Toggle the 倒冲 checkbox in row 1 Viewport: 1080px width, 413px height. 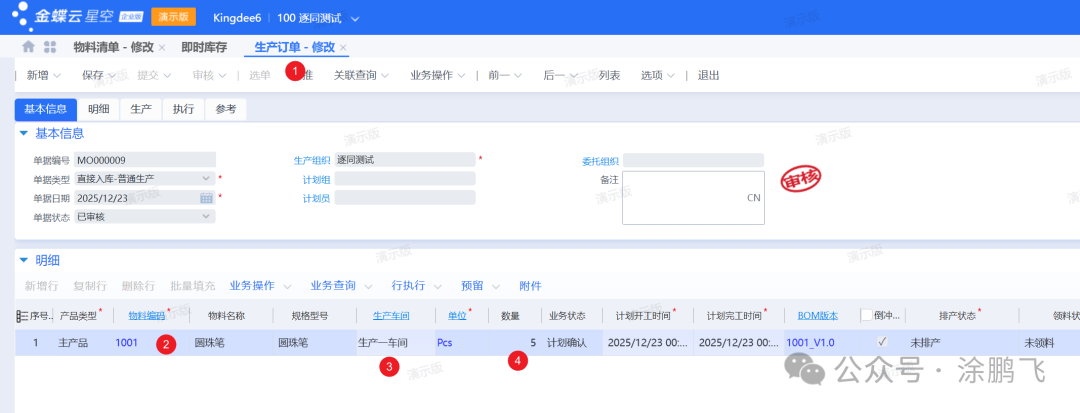tap(882, 342)
